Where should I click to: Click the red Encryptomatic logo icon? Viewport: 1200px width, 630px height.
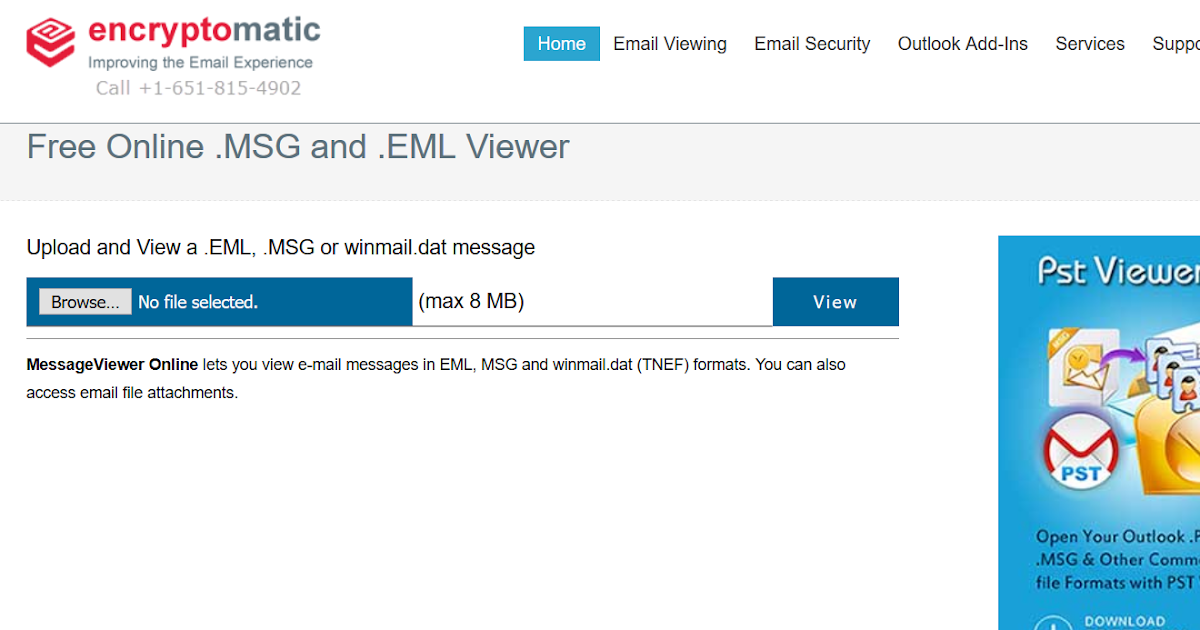click(51, 42)
